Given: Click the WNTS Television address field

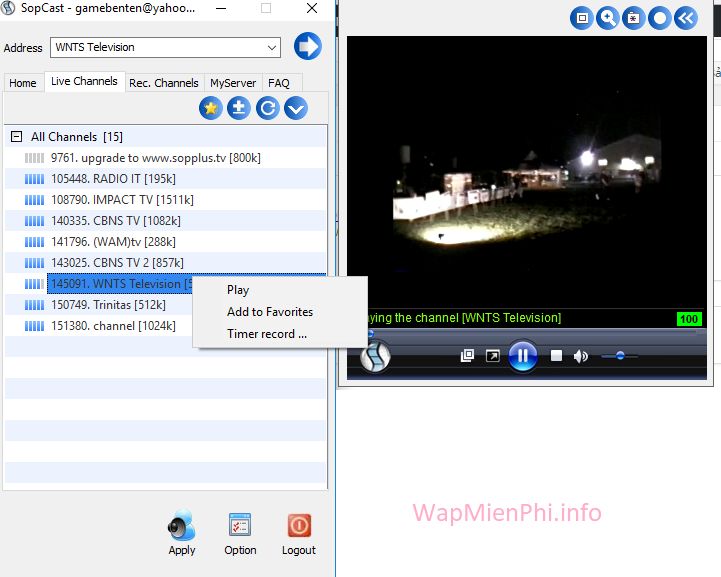Looking at the screenshot, I should tap(165, 47).
